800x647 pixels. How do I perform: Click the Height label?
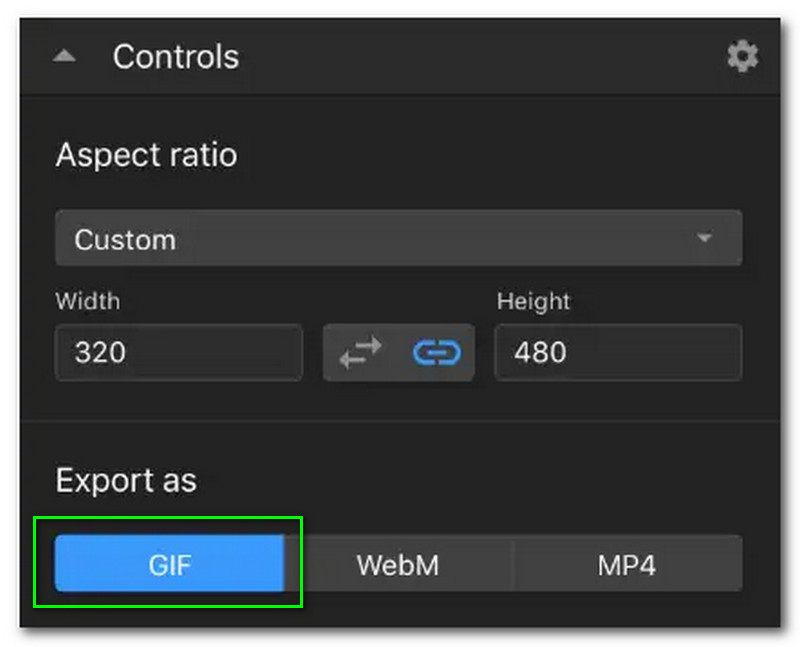(x=532, y=301)
